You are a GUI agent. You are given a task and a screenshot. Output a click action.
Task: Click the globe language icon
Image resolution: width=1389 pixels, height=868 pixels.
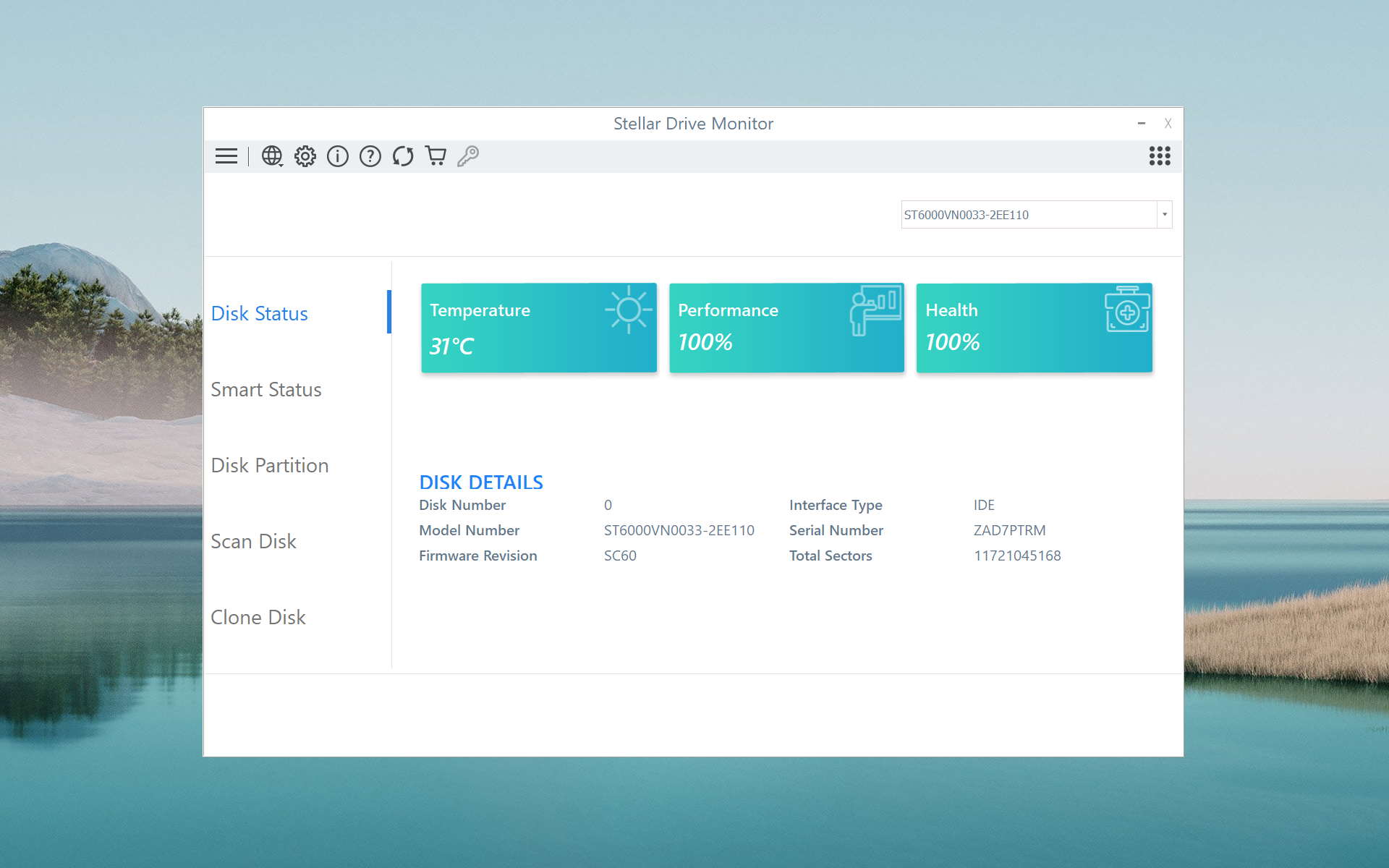pos(272,156)
